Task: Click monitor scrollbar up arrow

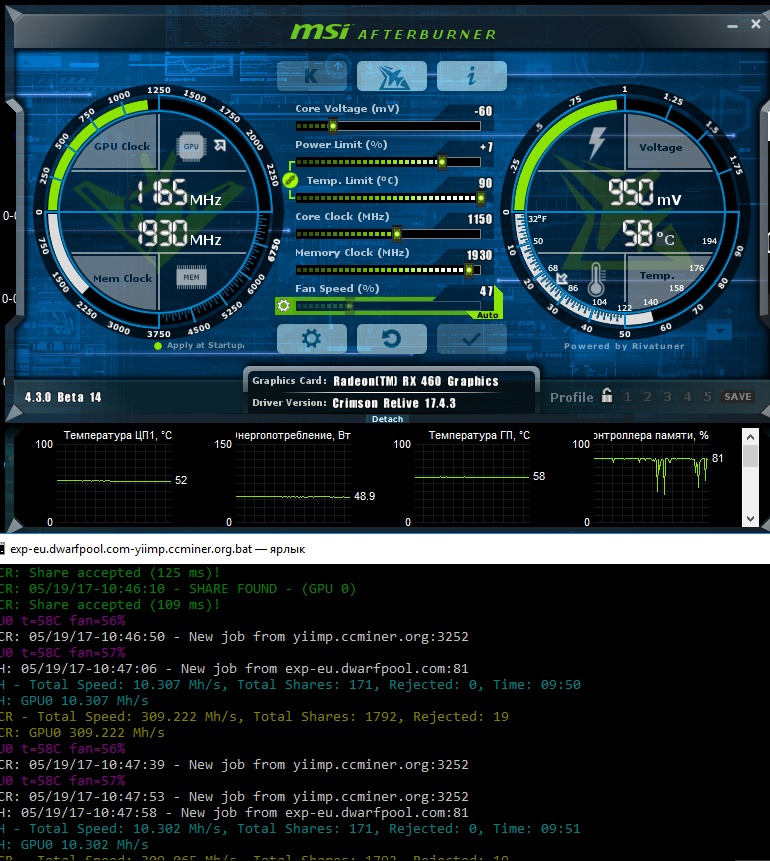Action: click(x=750, y=437)
